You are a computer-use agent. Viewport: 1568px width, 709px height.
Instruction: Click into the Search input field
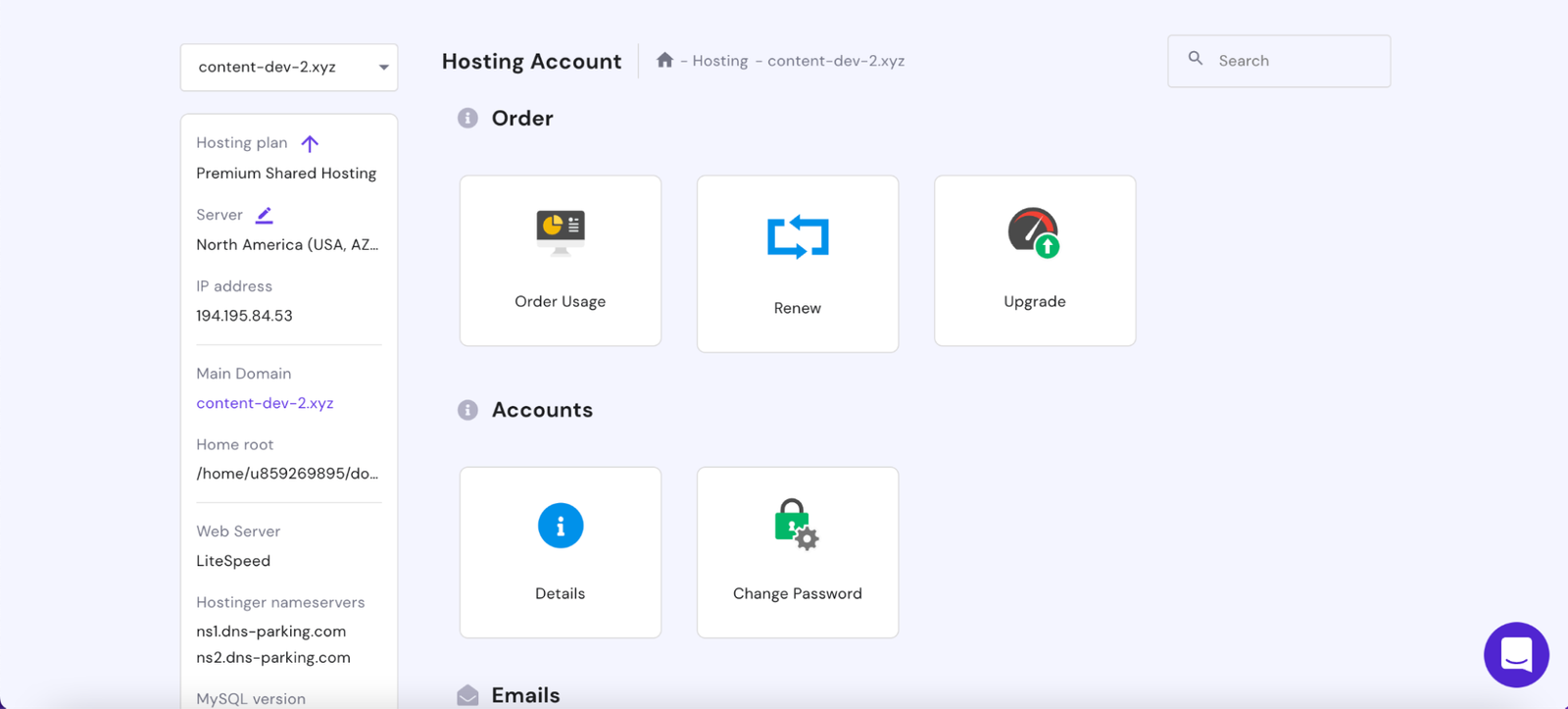point(1296,61)
